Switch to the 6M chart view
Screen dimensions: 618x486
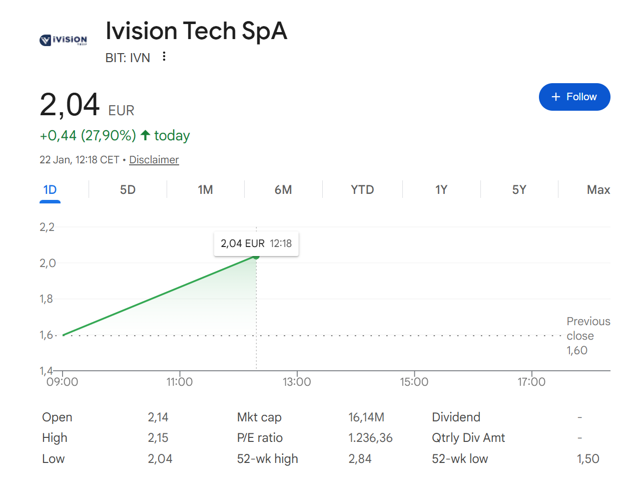pyautogui.click(x=283, y=190)
